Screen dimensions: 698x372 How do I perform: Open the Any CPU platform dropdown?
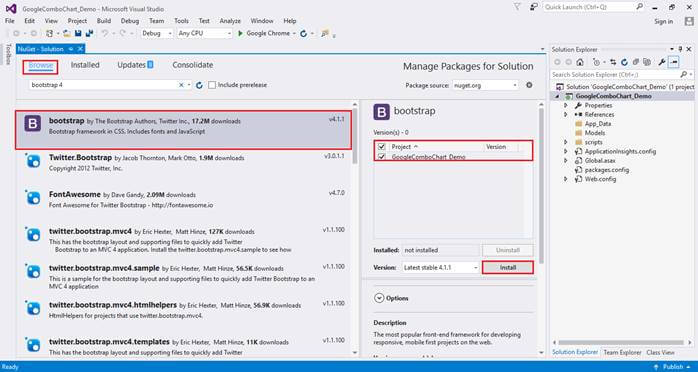(204, 33)
